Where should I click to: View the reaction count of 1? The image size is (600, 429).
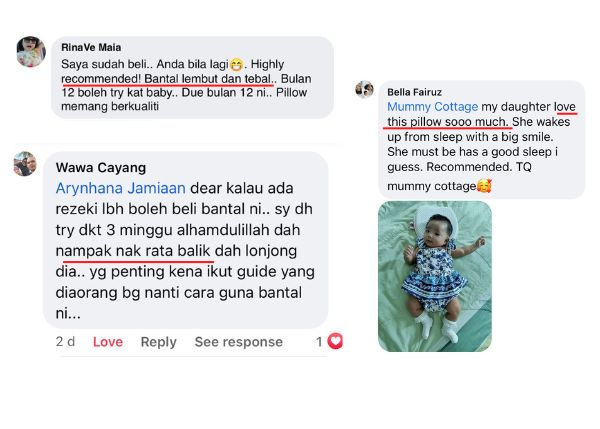tap(320, 341)
